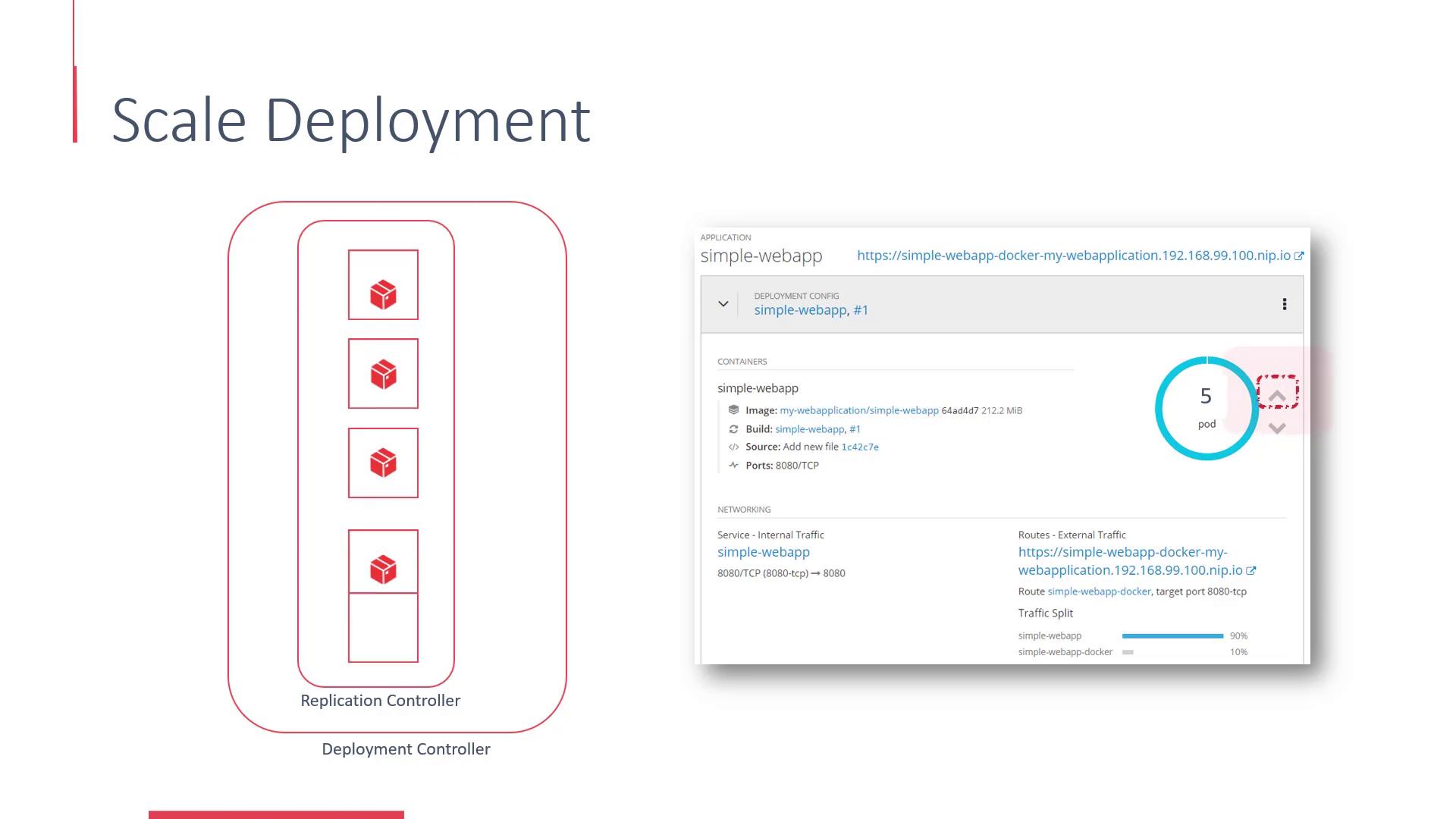Click the first red pod cube icon

tap(383, 294)
